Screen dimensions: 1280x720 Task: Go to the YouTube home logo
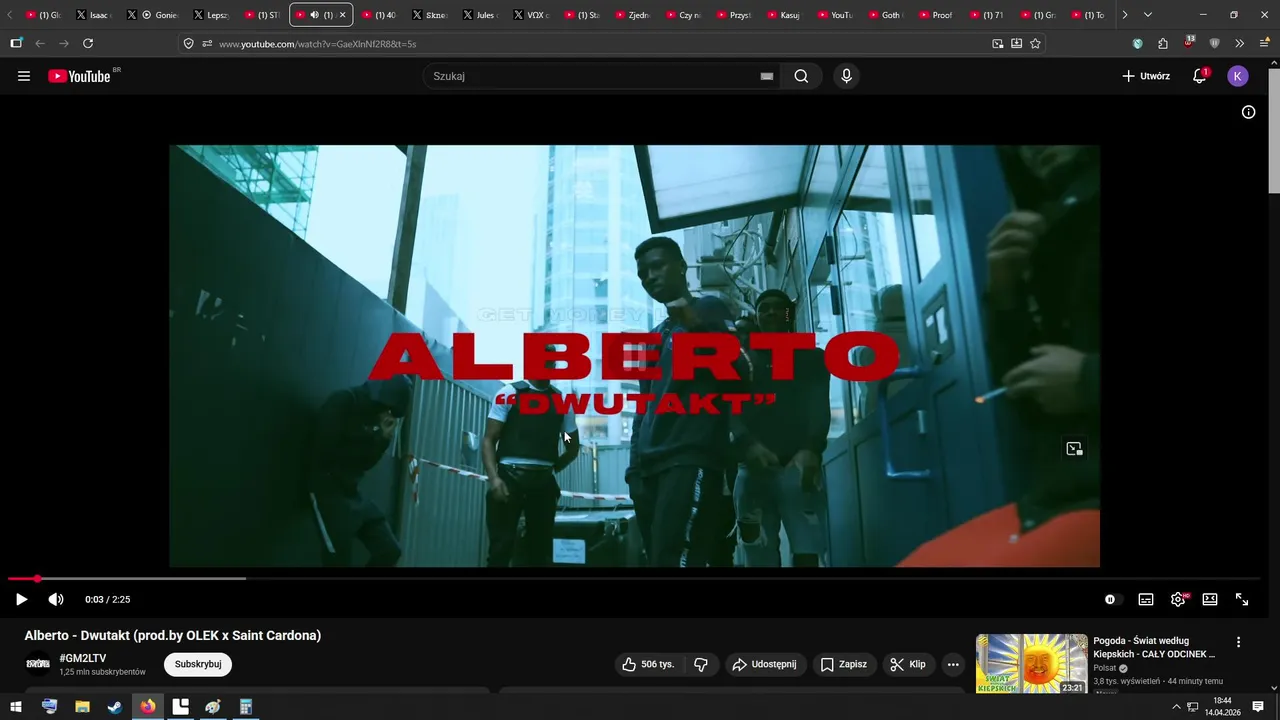coord(80,76)
